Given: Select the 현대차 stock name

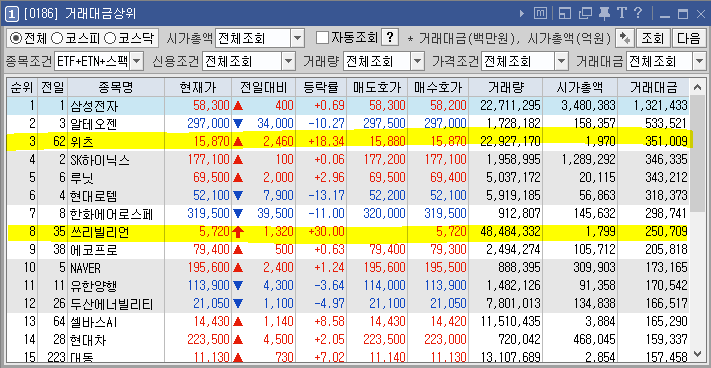Looking at the screenshot, I should point(89,340).
